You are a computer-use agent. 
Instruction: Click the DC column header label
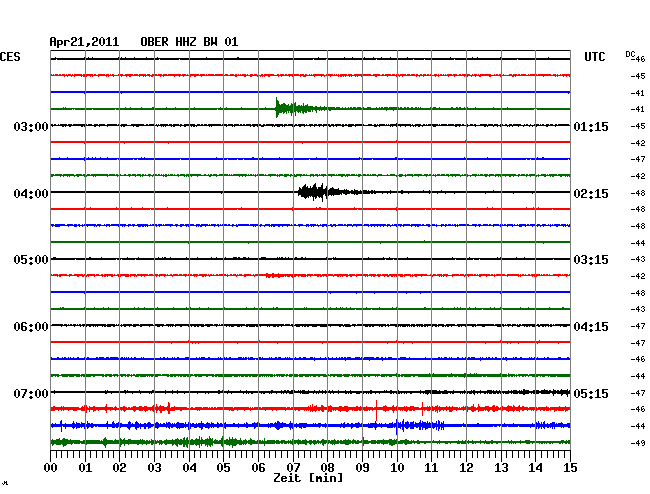pos(630,55)
